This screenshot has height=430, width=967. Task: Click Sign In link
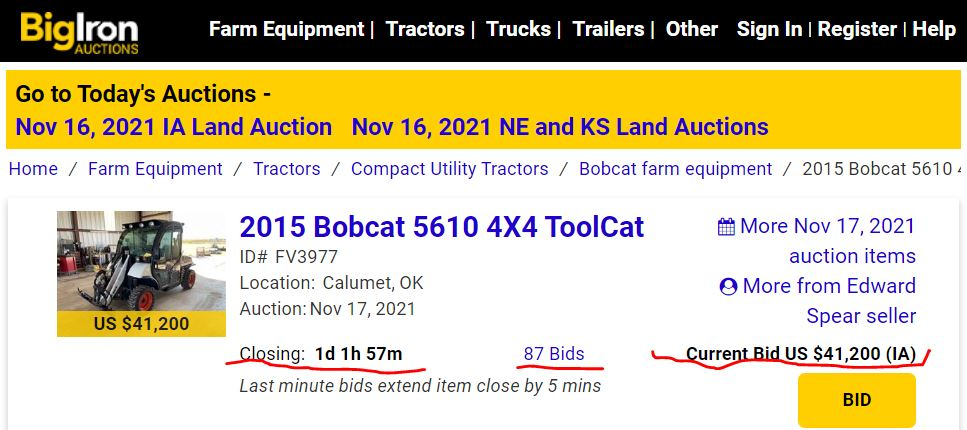pyautogui.click(x=770, y=29)
